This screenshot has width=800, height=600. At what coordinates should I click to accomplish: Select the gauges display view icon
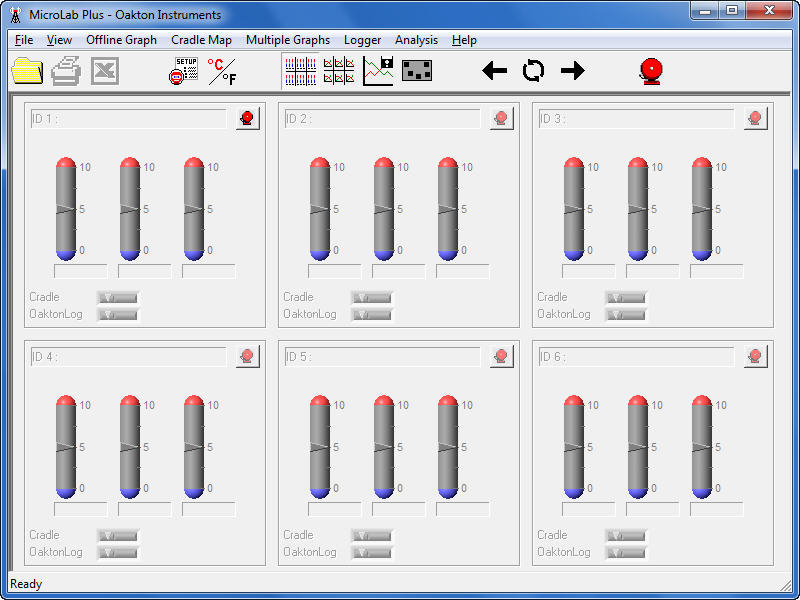click(x=301, y=71)
